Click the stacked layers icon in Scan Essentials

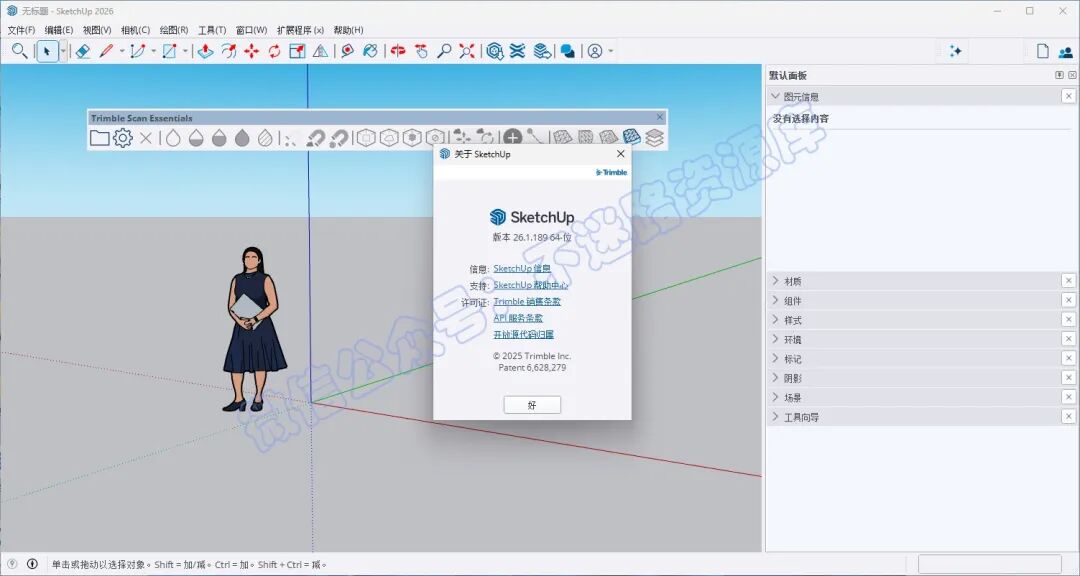coord(654,138)
